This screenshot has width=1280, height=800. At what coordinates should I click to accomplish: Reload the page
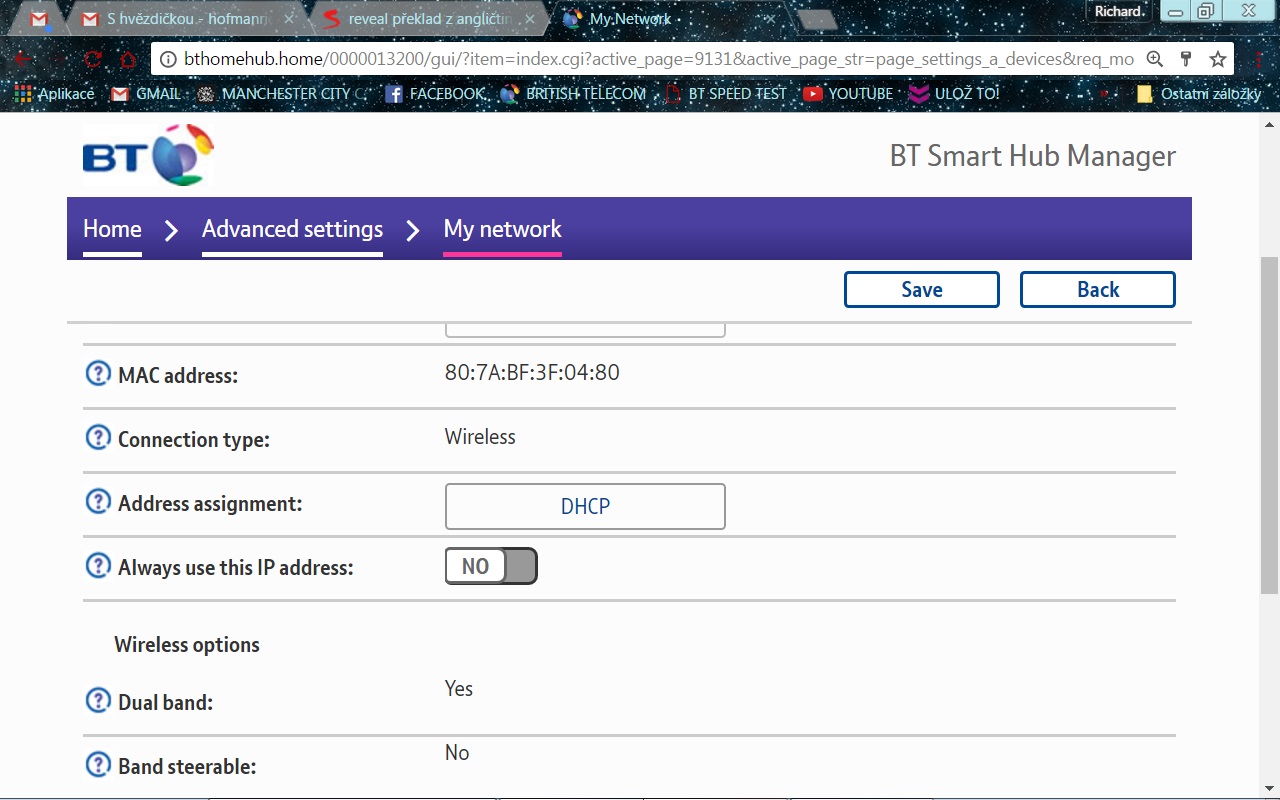[92, 59]
